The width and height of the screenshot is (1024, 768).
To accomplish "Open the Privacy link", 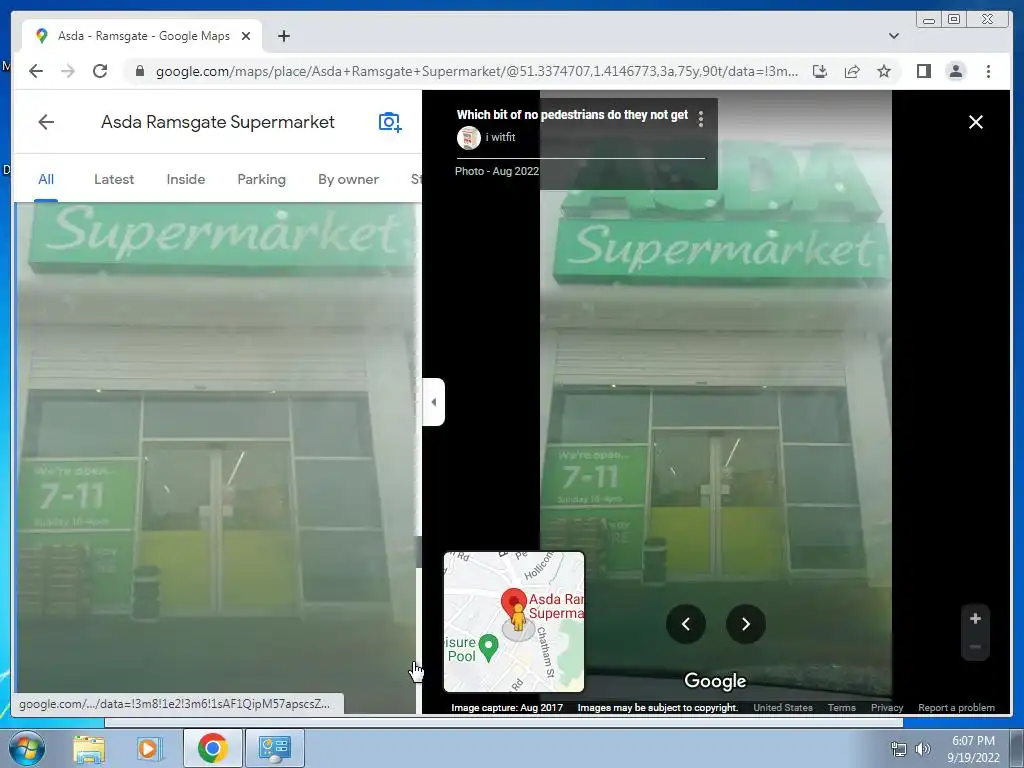I will point(887,707).
